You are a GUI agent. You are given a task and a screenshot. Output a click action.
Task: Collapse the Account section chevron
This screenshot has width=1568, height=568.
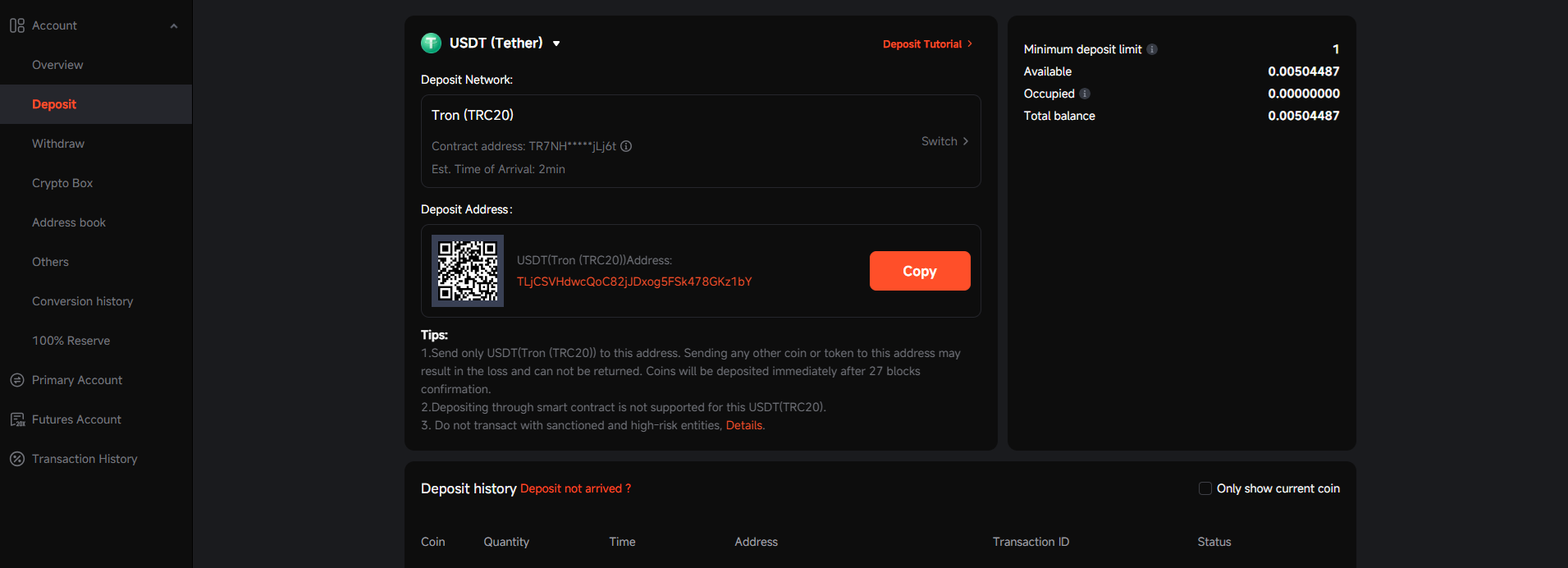(174, 26)
